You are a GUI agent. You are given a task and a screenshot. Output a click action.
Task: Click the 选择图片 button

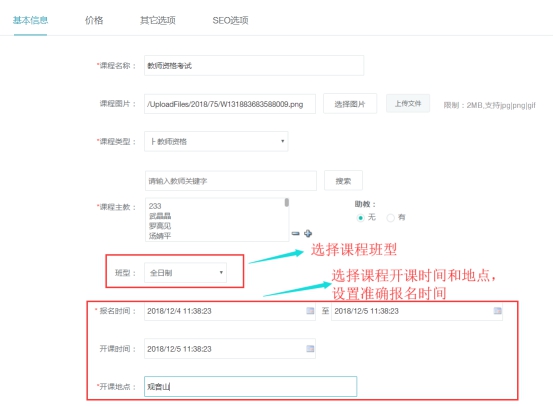tap(350, 104)
